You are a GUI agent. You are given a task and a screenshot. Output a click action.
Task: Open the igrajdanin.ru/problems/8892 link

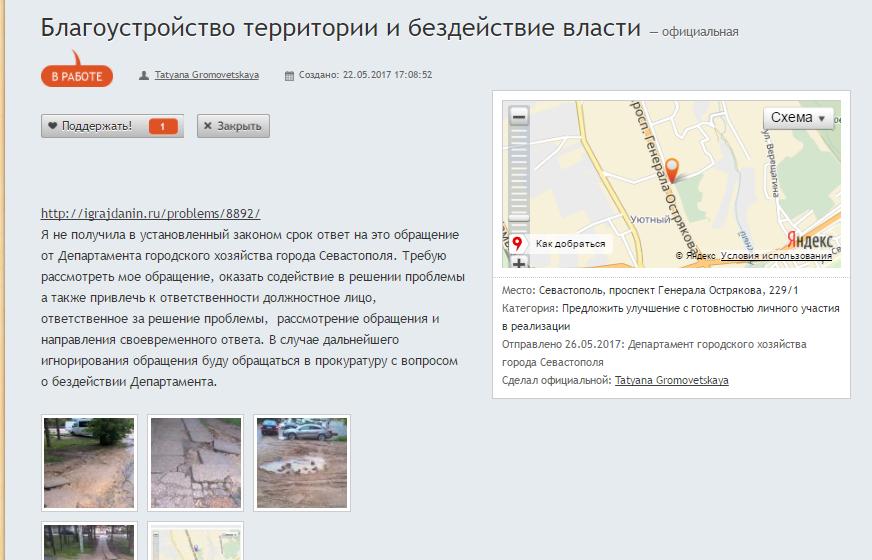click(x=150, y=214)
